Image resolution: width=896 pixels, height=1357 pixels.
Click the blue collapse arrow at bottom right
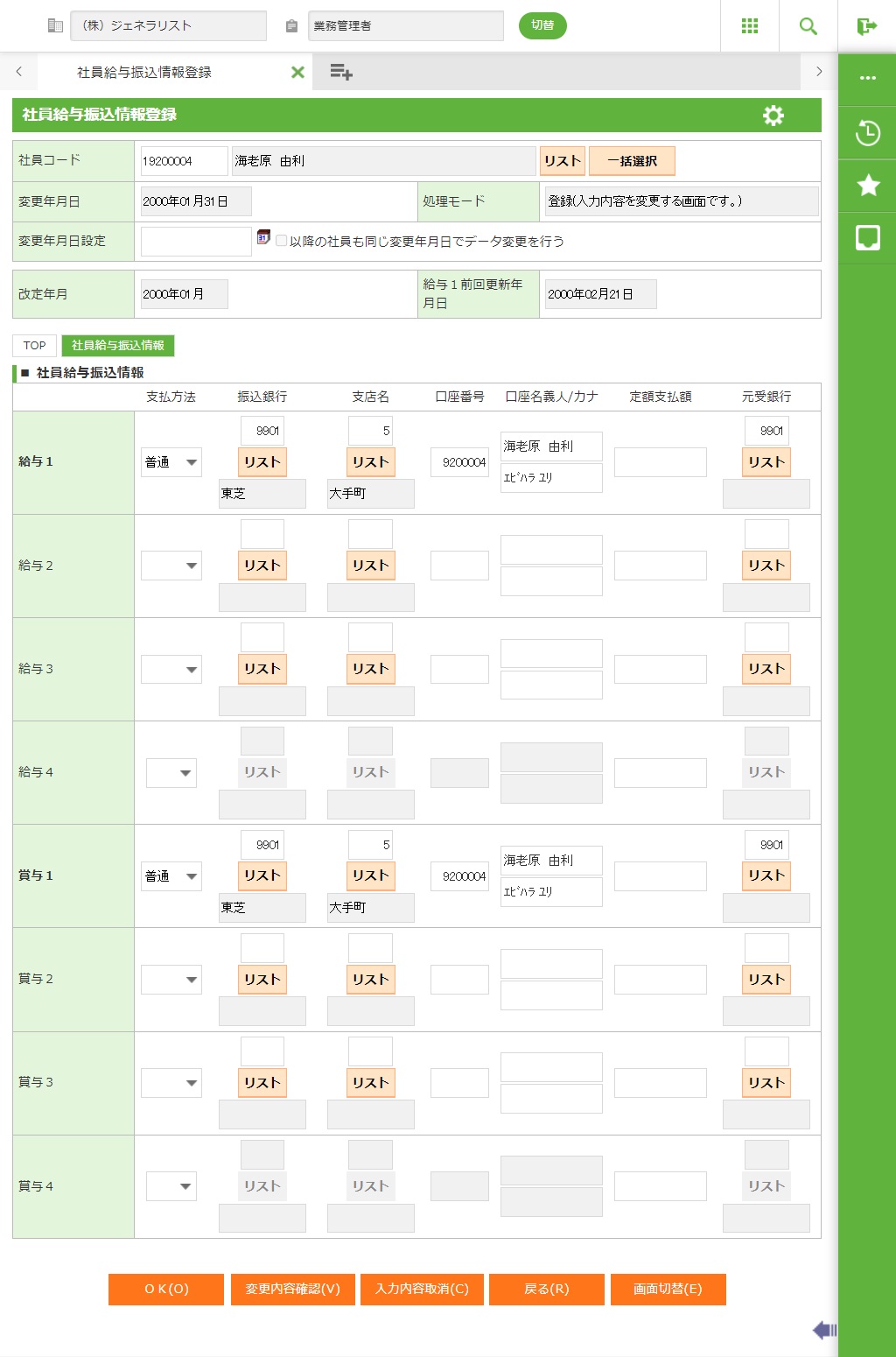[824, 1330]
